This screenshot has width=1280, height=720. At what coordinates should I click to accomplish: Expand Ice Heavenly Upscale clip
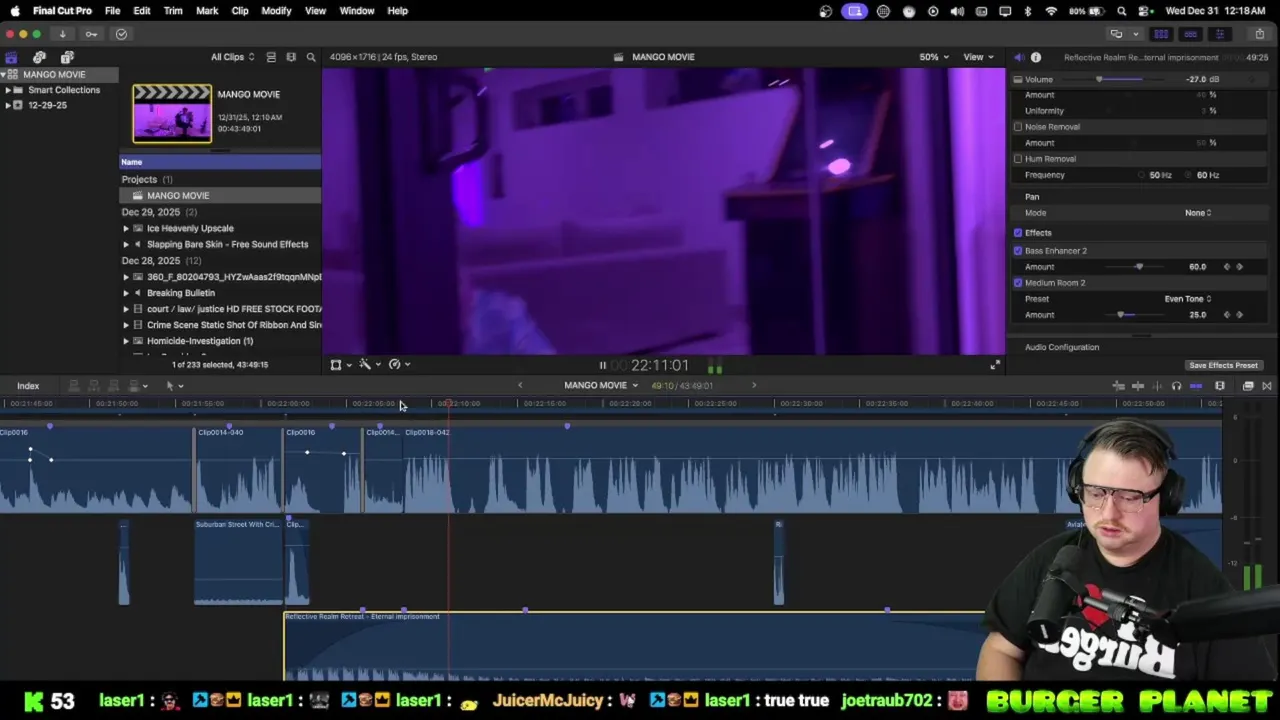(126, 228)
